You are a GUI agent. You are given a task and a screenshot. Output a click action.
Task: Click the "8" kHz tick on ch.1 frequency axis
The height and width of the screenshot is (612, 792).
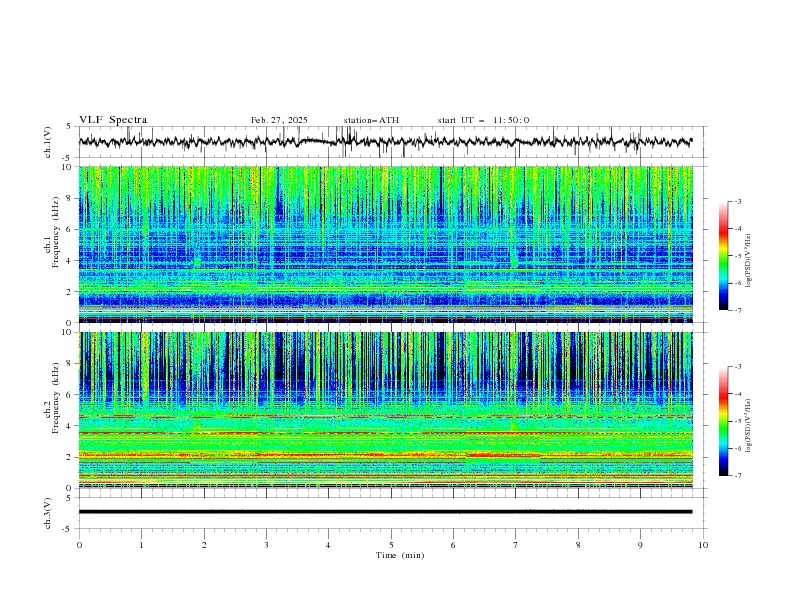click(71, 198)
